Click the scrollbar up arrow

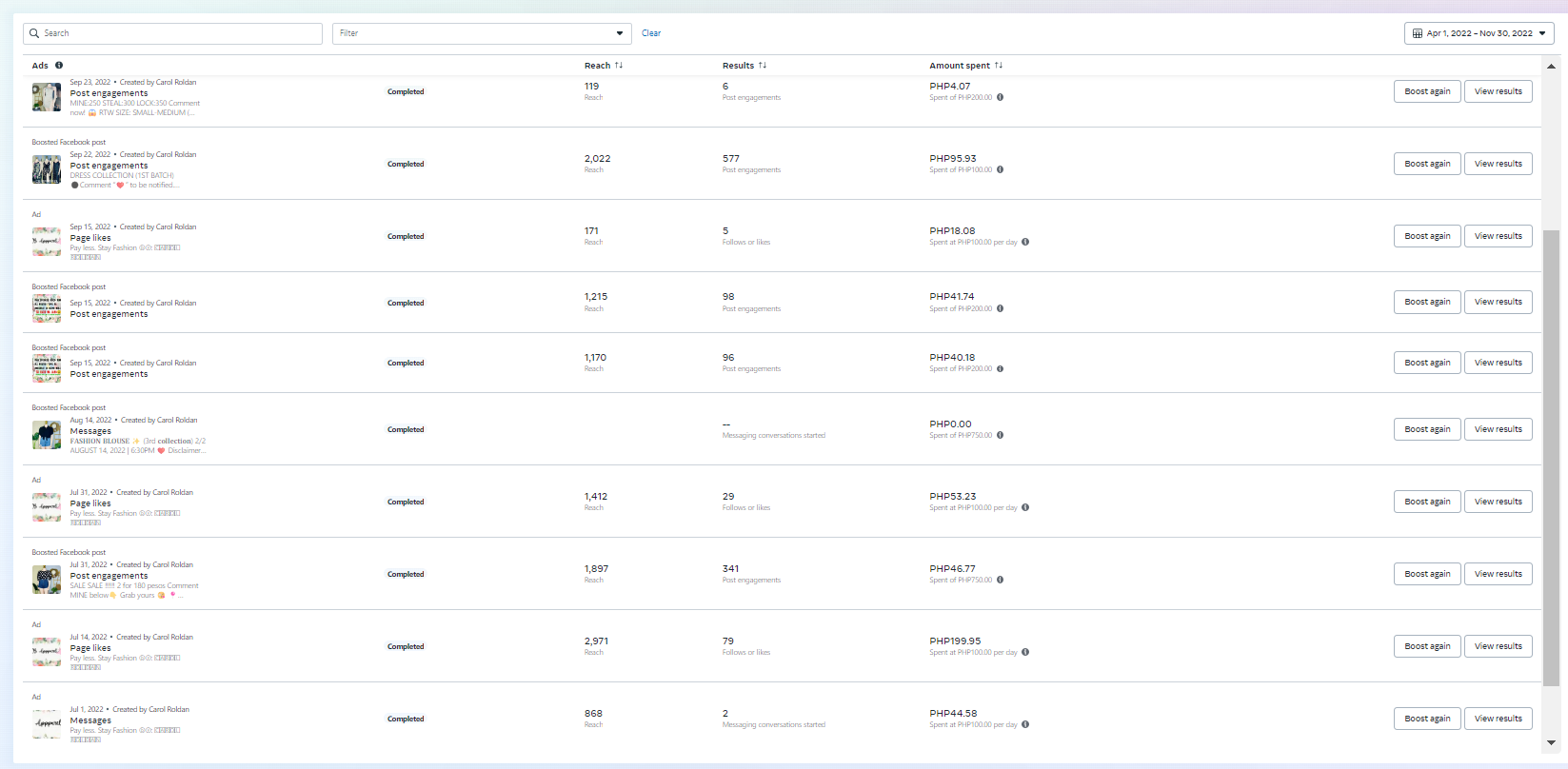pyautogui.click(x=1551, y=67)
